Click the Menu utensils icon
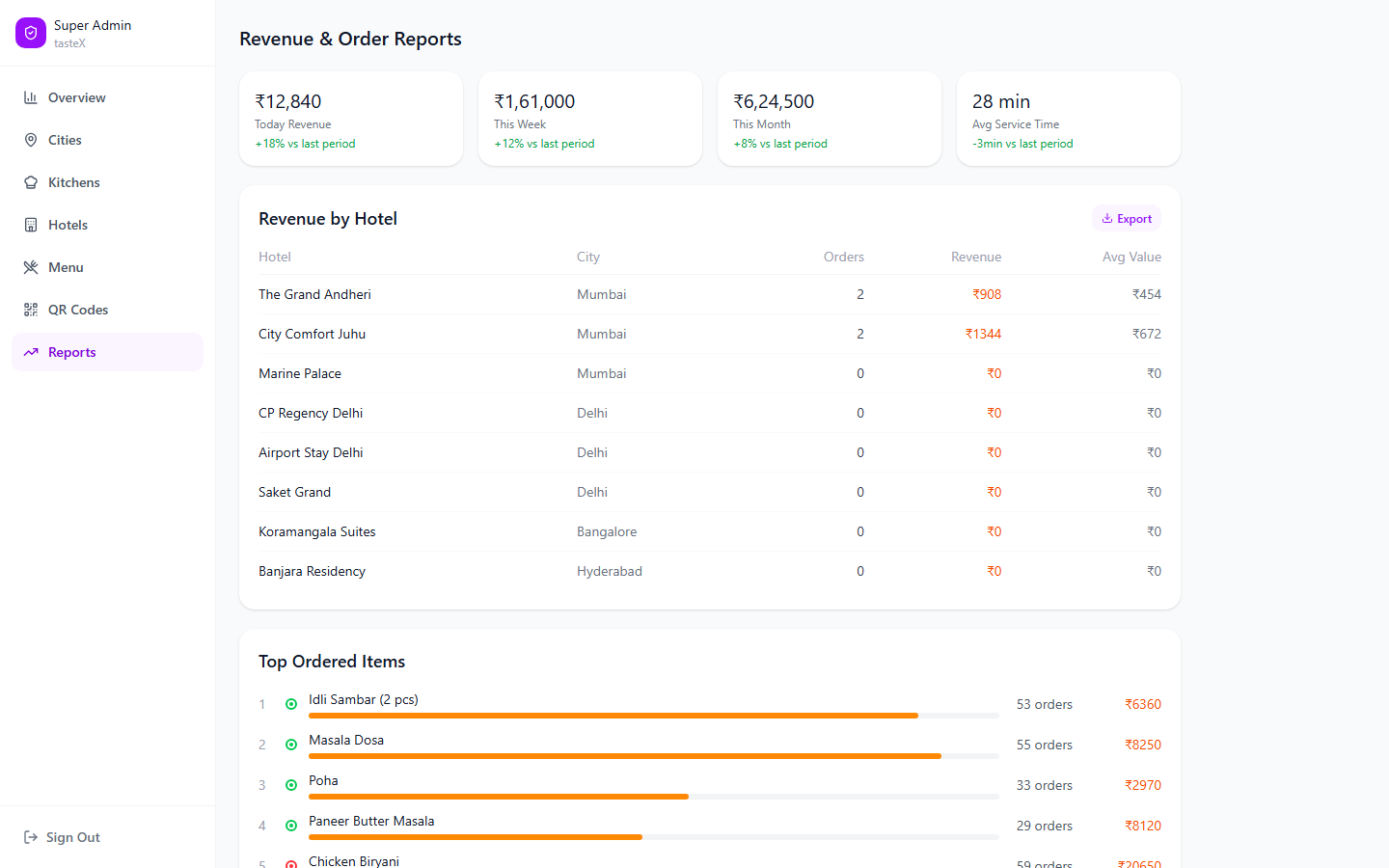 click(31, 267)
